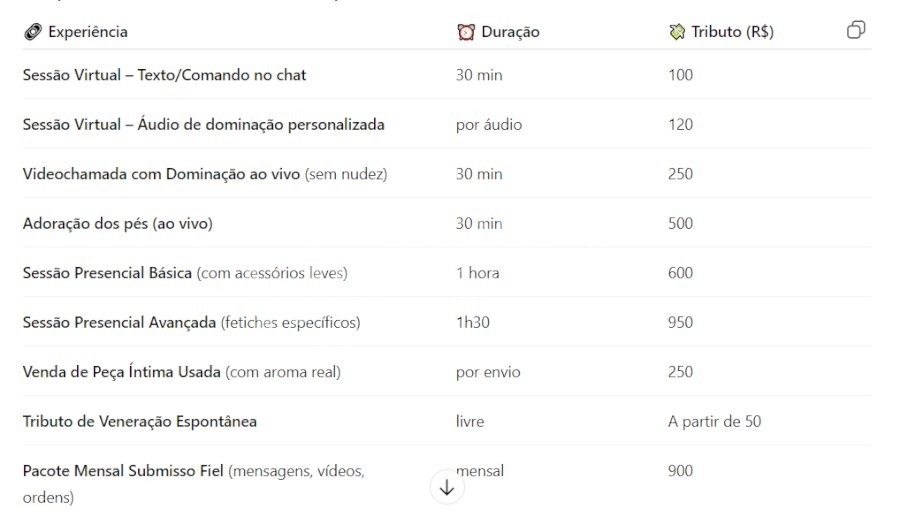Viewport: 900px width, 524px height.
Task: Click the Adoração dos pés row
Action: [x=447, y=223]
